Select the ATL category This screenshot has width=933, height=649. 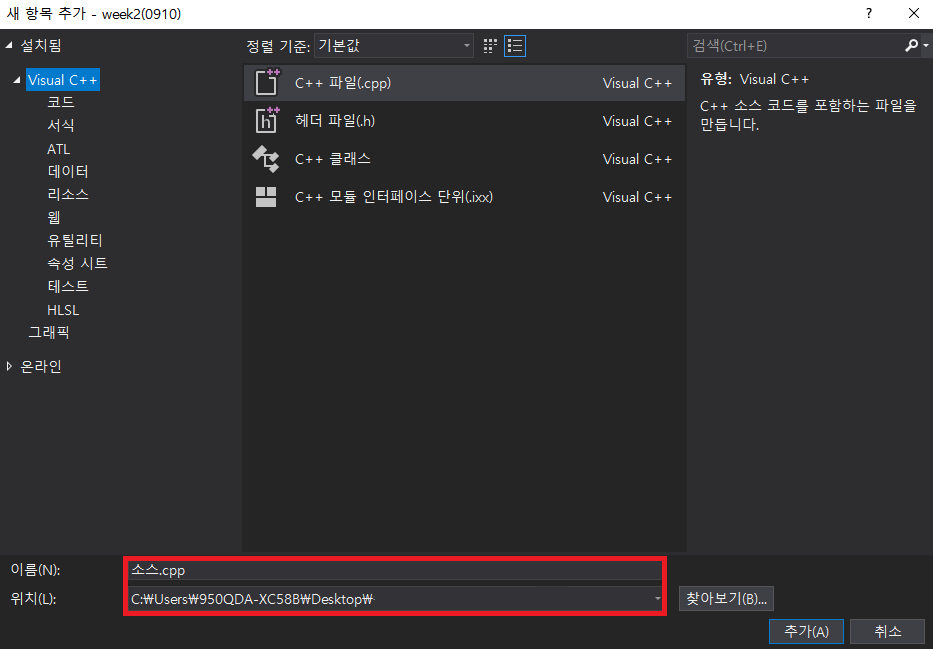coord(58,149)
